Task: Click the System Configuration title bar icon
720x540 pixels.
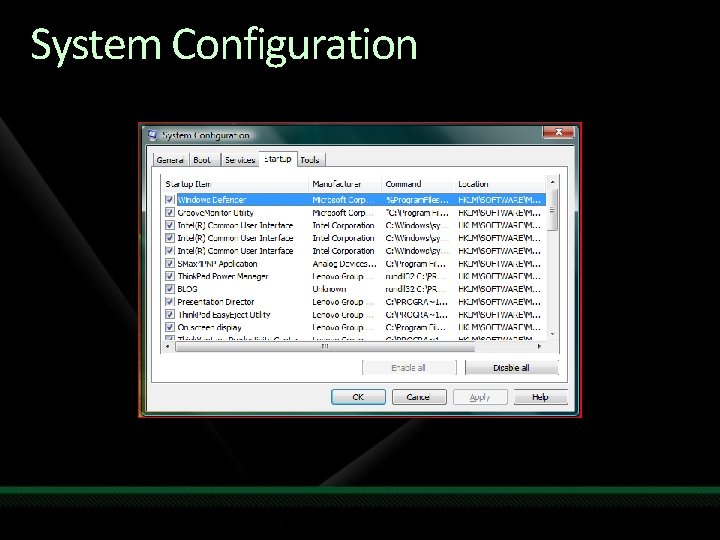Action: coord(152,135)
